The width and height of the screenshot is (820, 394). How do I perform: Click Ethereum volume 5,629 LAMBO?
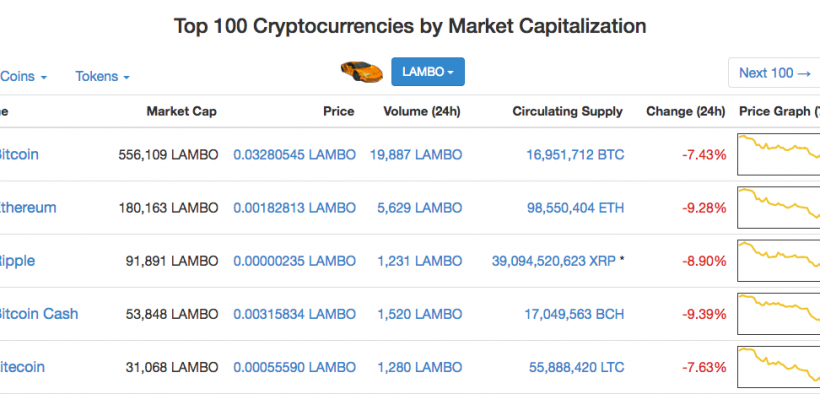(419, 208)
